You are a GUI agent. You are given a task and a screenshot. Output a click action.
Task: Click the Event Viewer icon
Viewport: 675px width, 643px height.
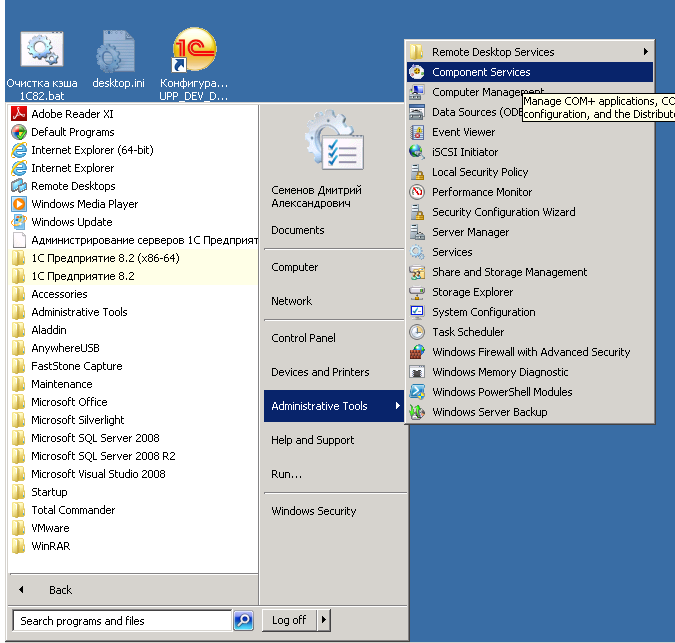pos(417,132)
